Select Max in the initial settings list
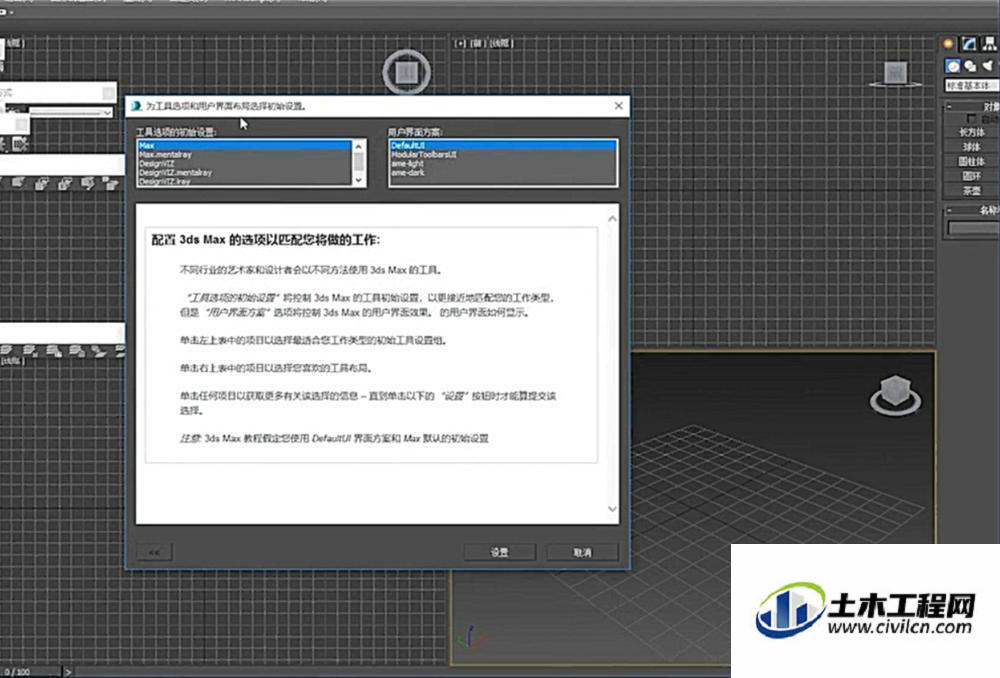This screenshot has width=1000, height=678. [x=244, y=145]
